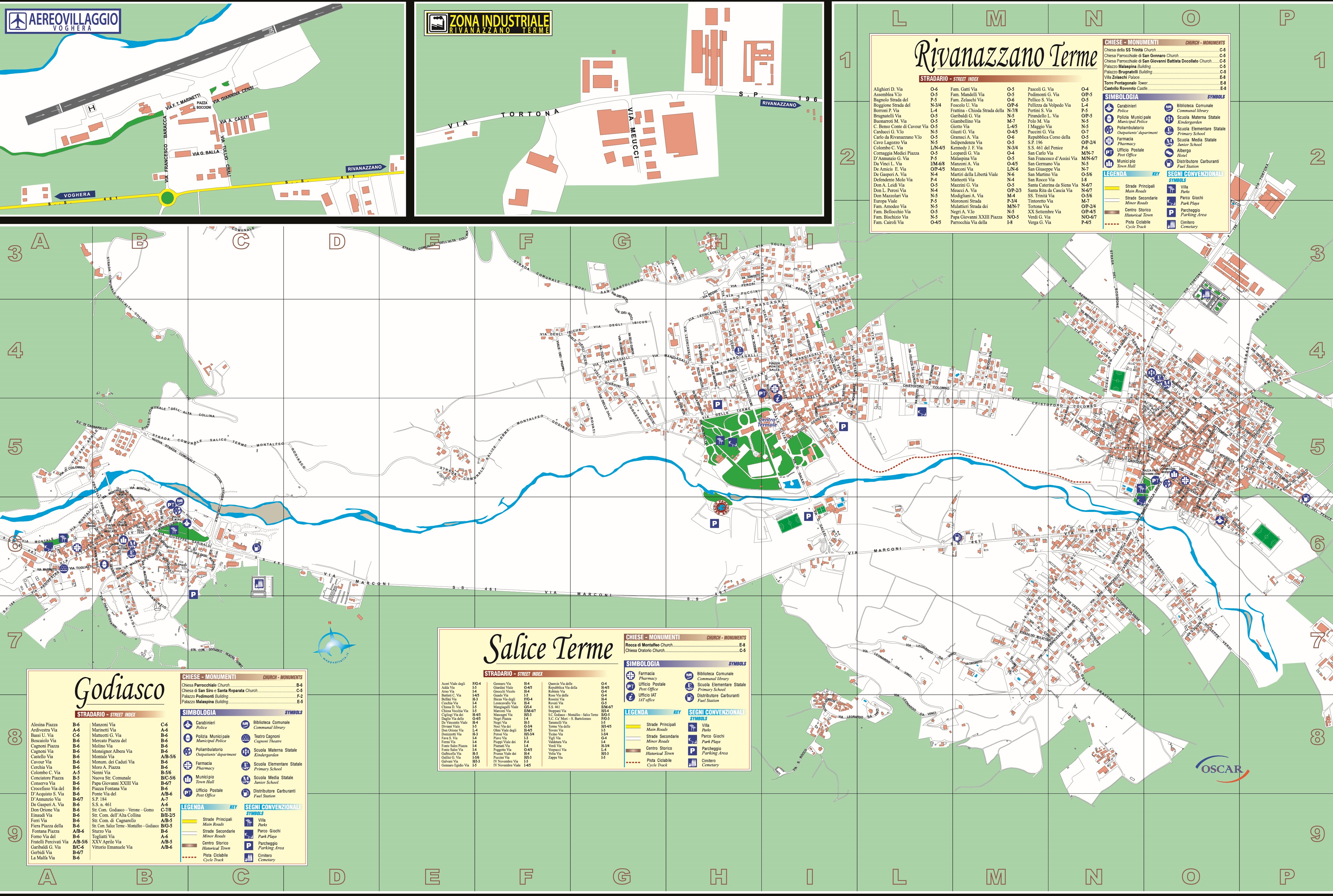Open the Godiasco title heading

(119, 690)
